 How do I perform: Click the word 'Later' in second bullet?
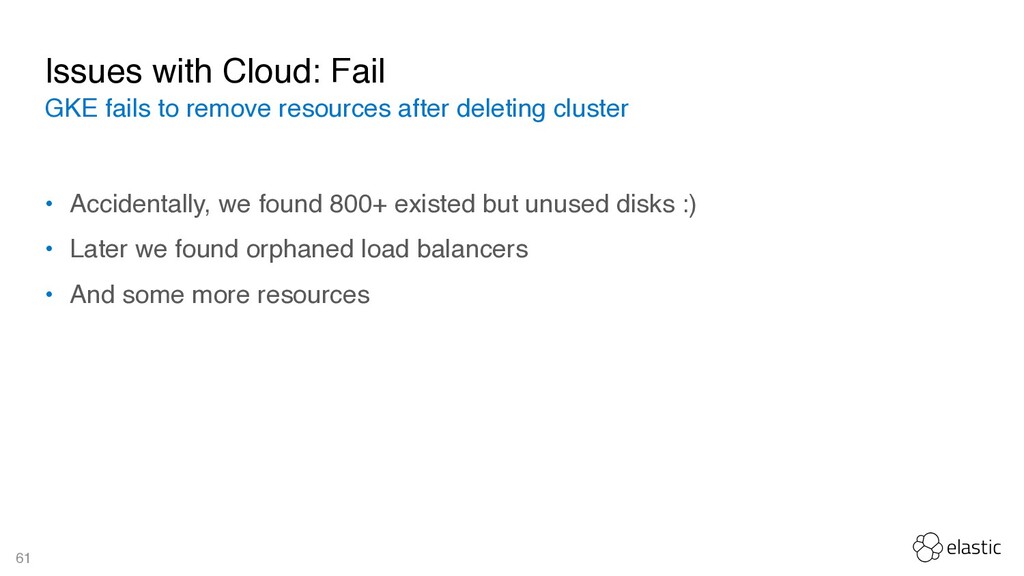click(x=99, y=249)
